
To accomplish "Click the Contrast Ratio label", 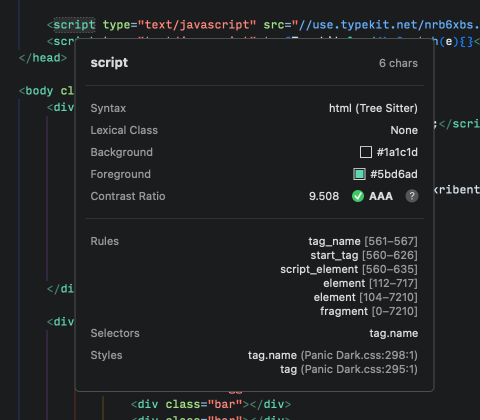I will pos(128,196).
